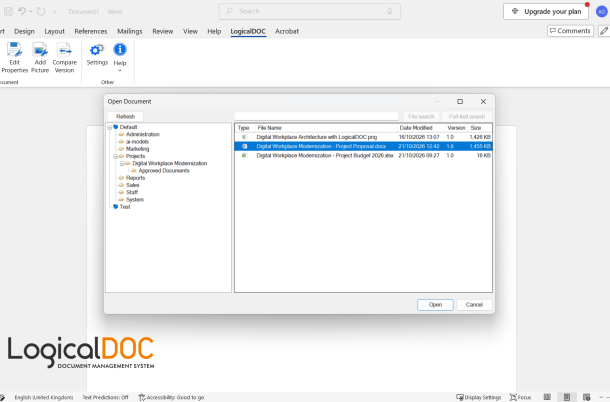Click the Edit Properties ribbon icon

[x=14, y=50]
